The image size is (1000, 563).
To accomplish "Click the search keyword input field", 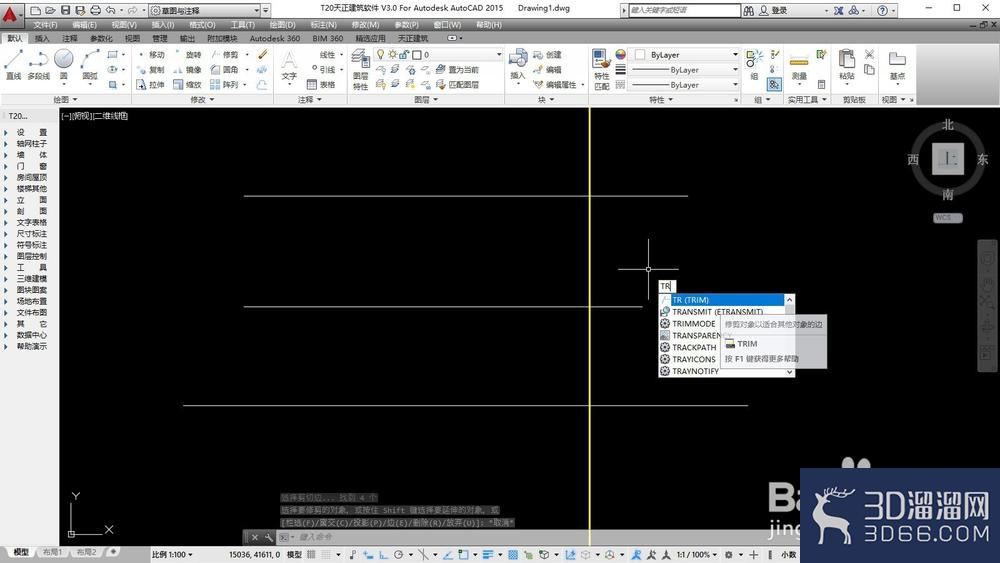I will [684, 10].
